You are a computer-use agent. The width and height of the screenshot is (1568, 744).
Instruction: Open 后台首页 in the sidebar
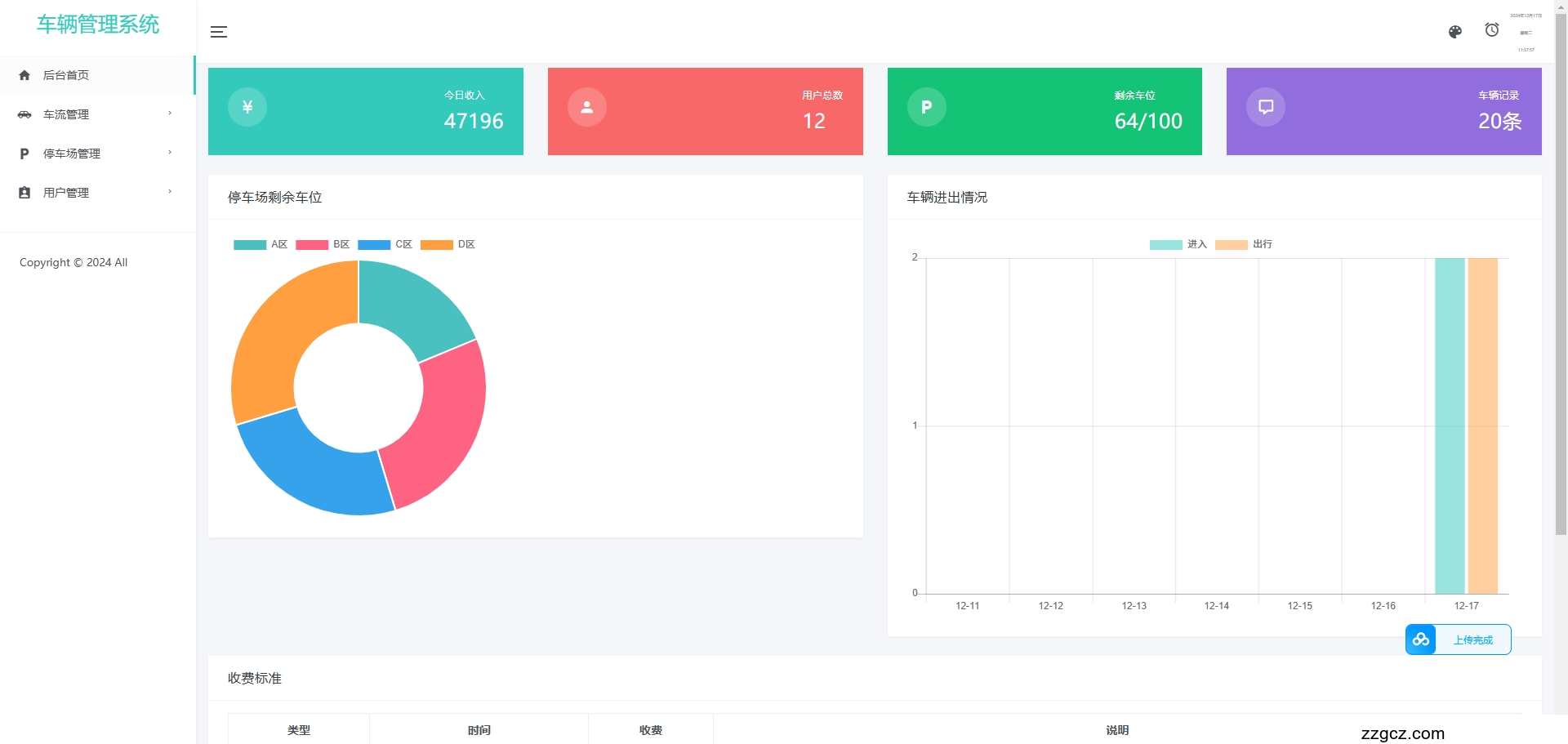65,75
